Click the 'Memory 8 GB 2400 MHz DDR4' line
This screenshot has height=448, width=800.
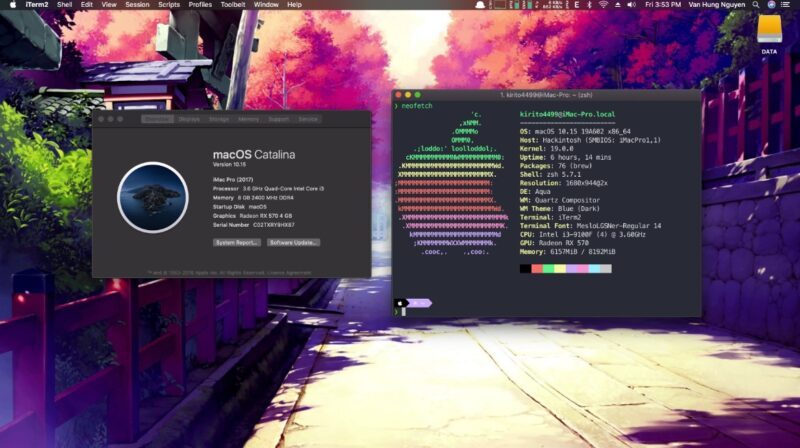coord(253,198)
